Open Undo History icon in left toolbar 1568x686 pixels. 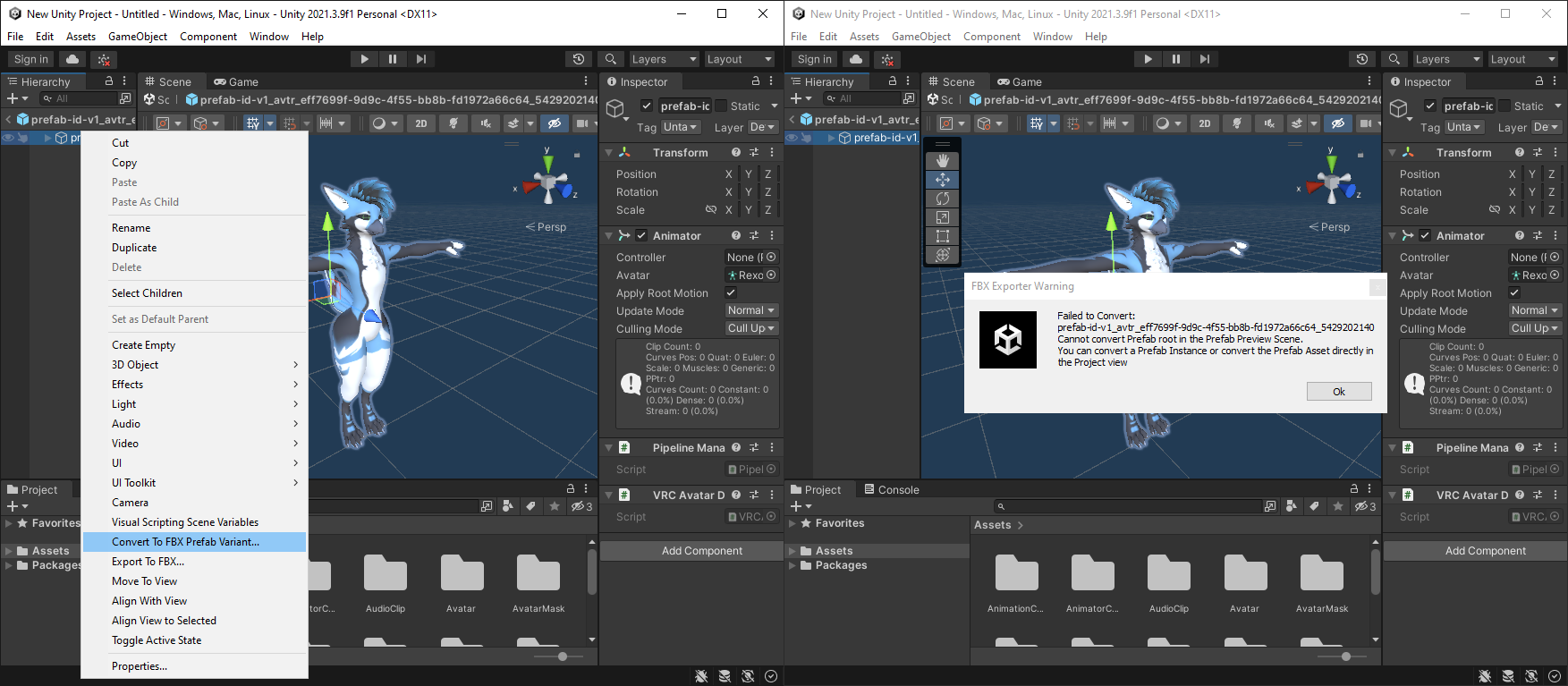(x=579, y=59)
